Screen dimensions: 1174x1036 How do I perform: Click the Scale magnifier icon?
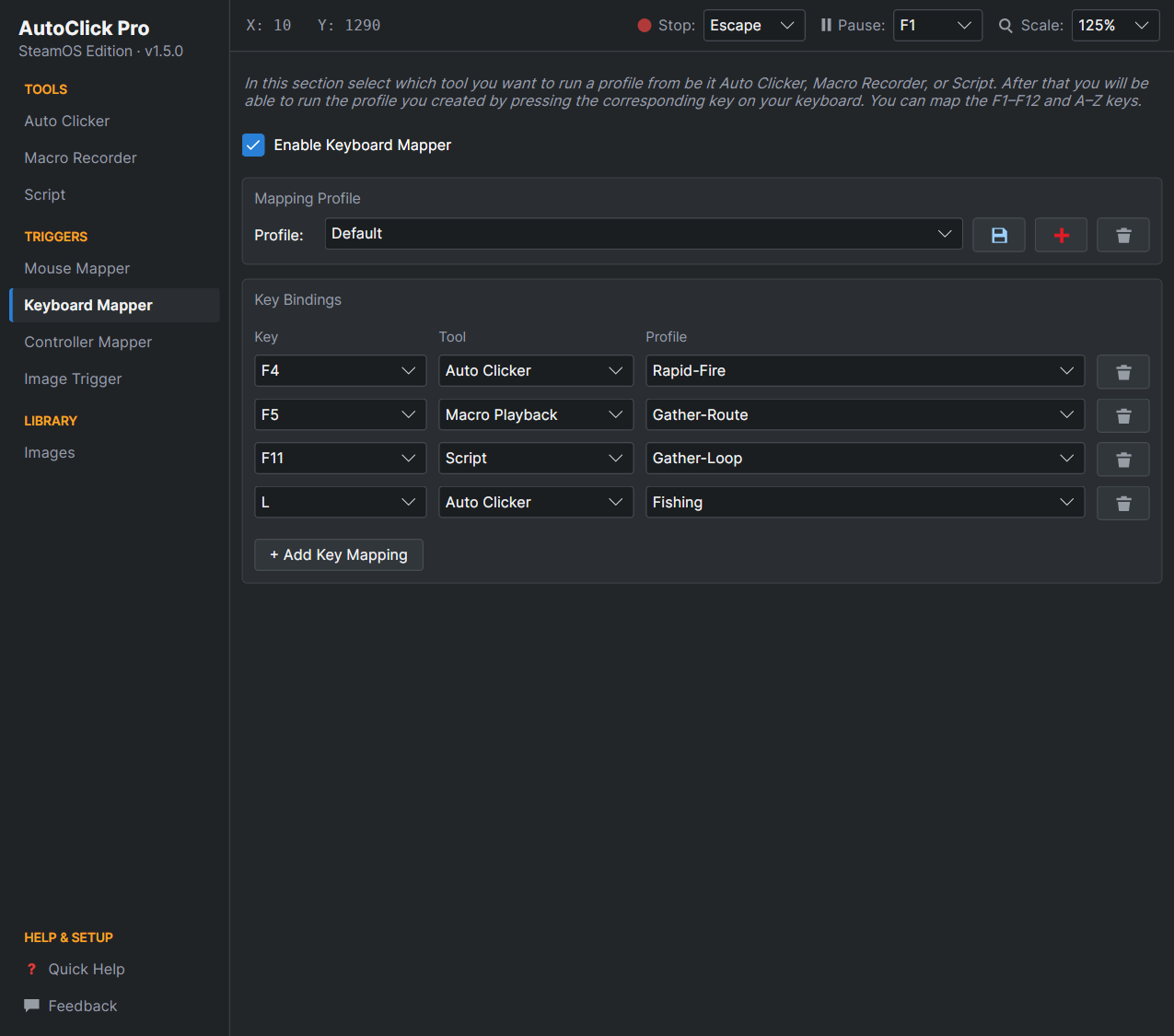(1005, 26)
